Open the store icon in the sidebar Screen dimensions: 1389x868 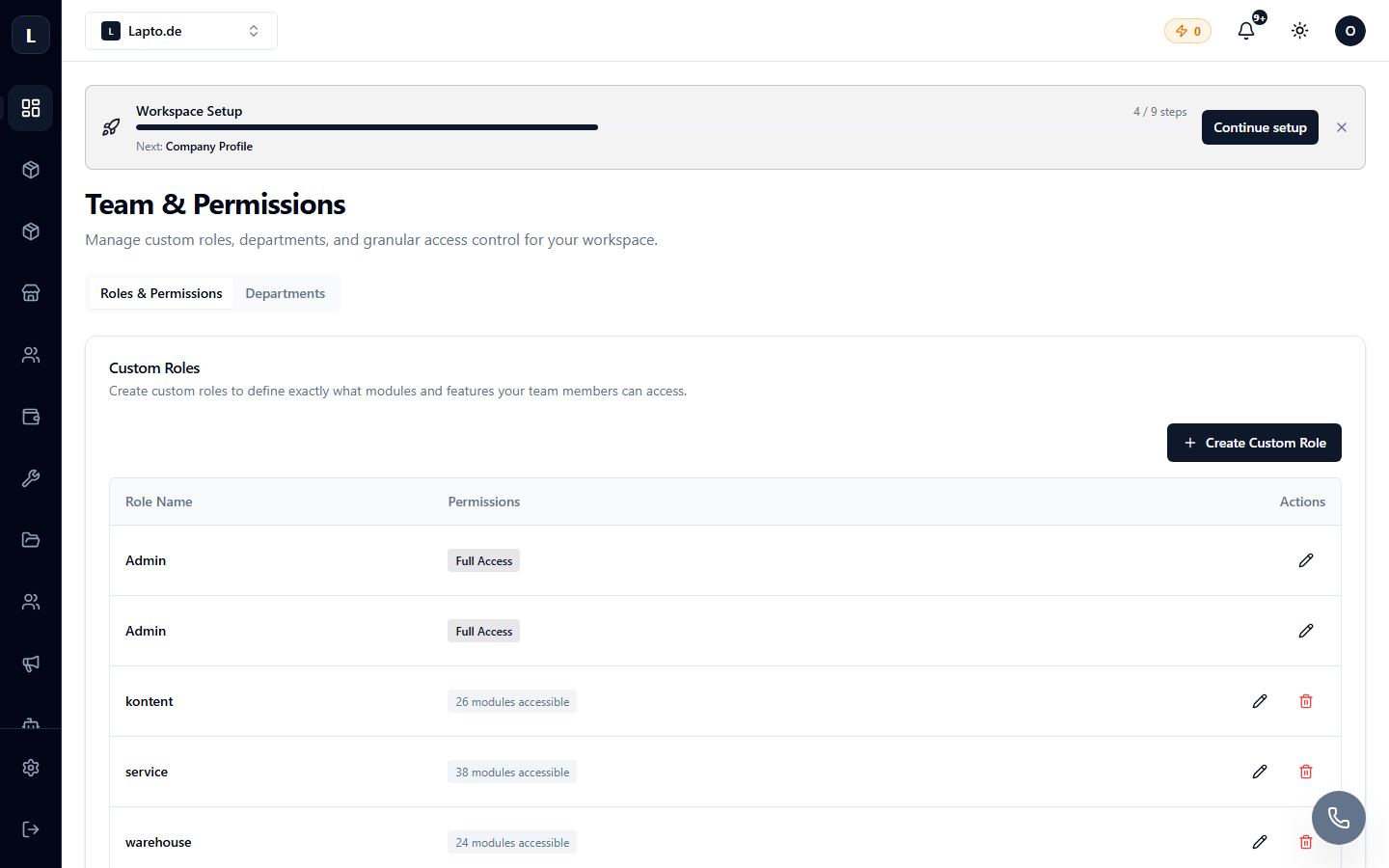click(31, 293)
